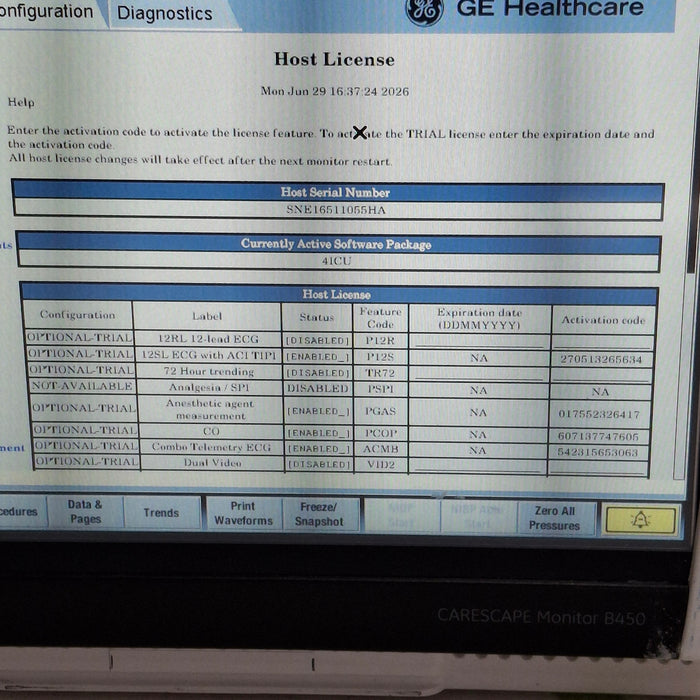Click the Anesthetic agent measurement label
The height and width of the screenshot is (700, 700).
[210, 410]
